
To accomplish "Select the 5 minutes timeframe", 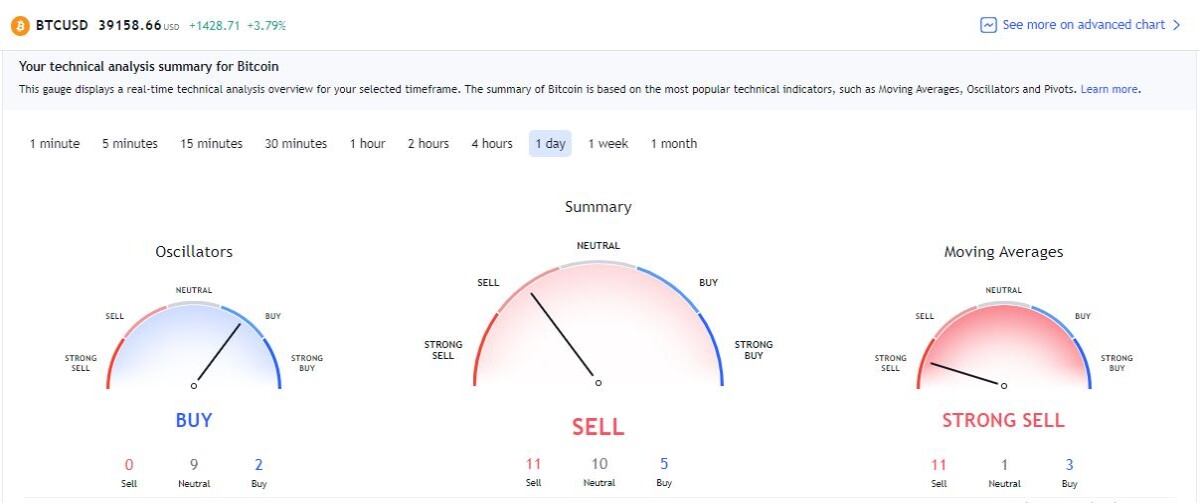I will 130,144.
